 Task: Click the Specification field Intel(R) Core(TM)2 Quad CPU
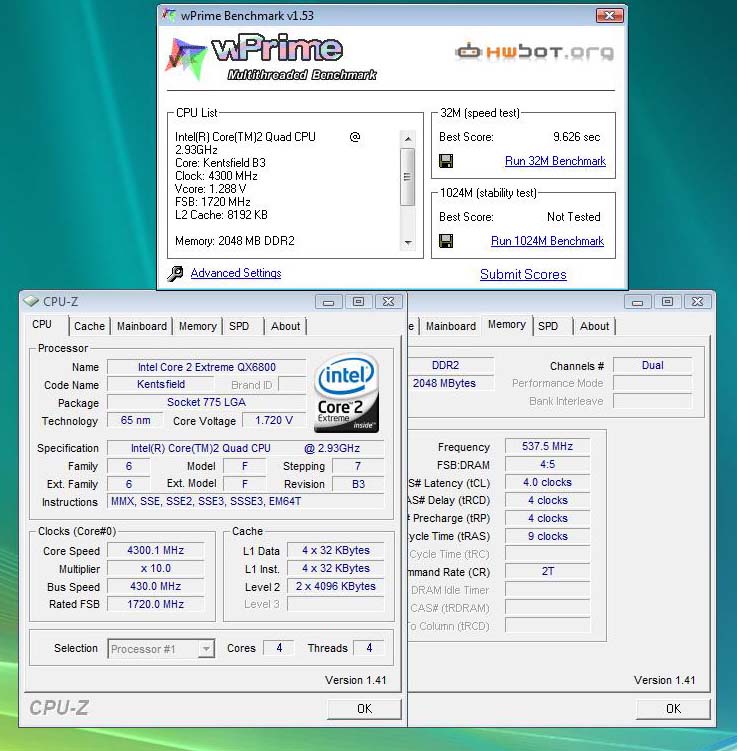point(245,448)
